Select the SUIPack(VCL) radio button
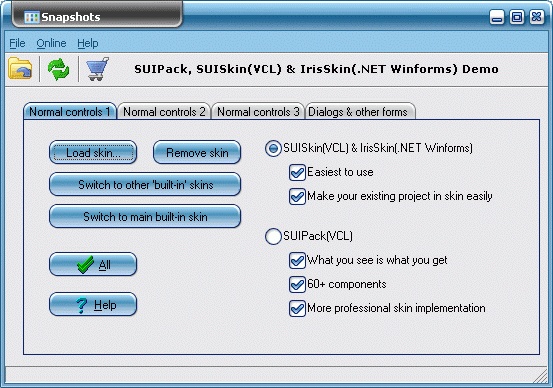Viewport: 553px width, 388px height. (x=273, y=236)
